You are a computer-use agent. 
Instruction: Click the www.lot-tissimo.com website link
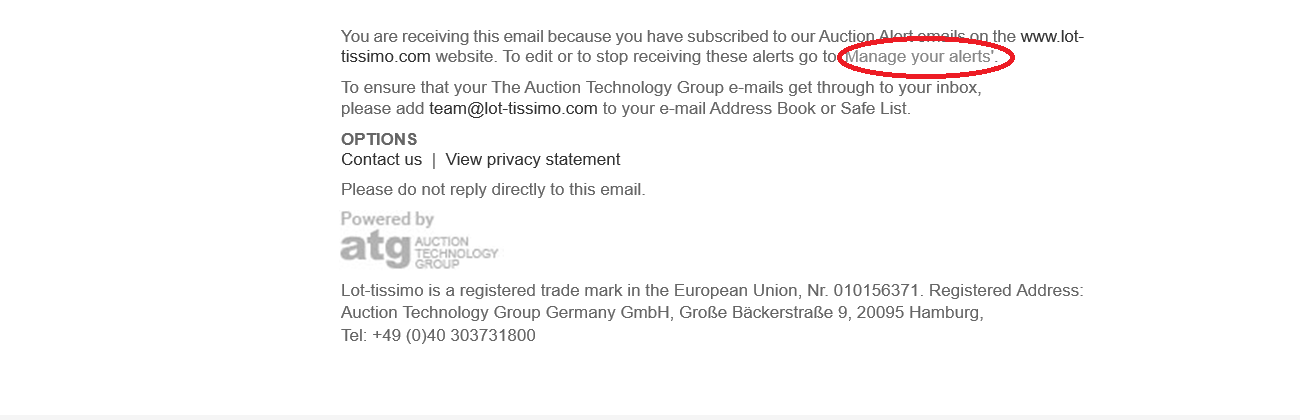712,47
